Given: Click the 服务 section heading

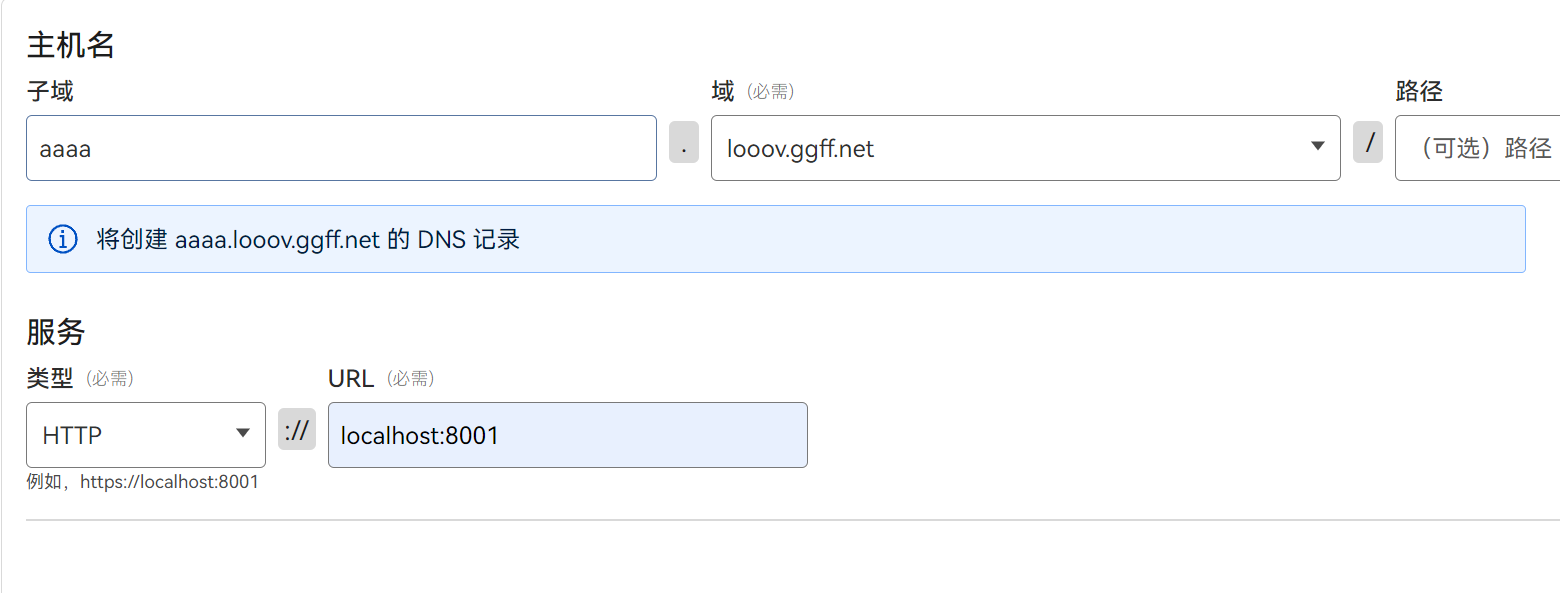Looking at the screenshot, I should point(56,332).
